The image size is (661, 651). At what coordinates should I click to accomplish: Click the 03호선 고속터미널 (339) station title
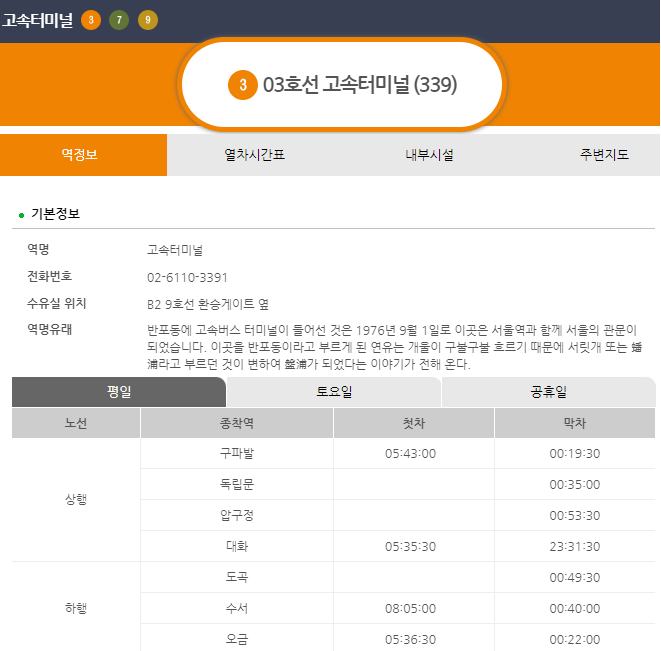(360, 85)
